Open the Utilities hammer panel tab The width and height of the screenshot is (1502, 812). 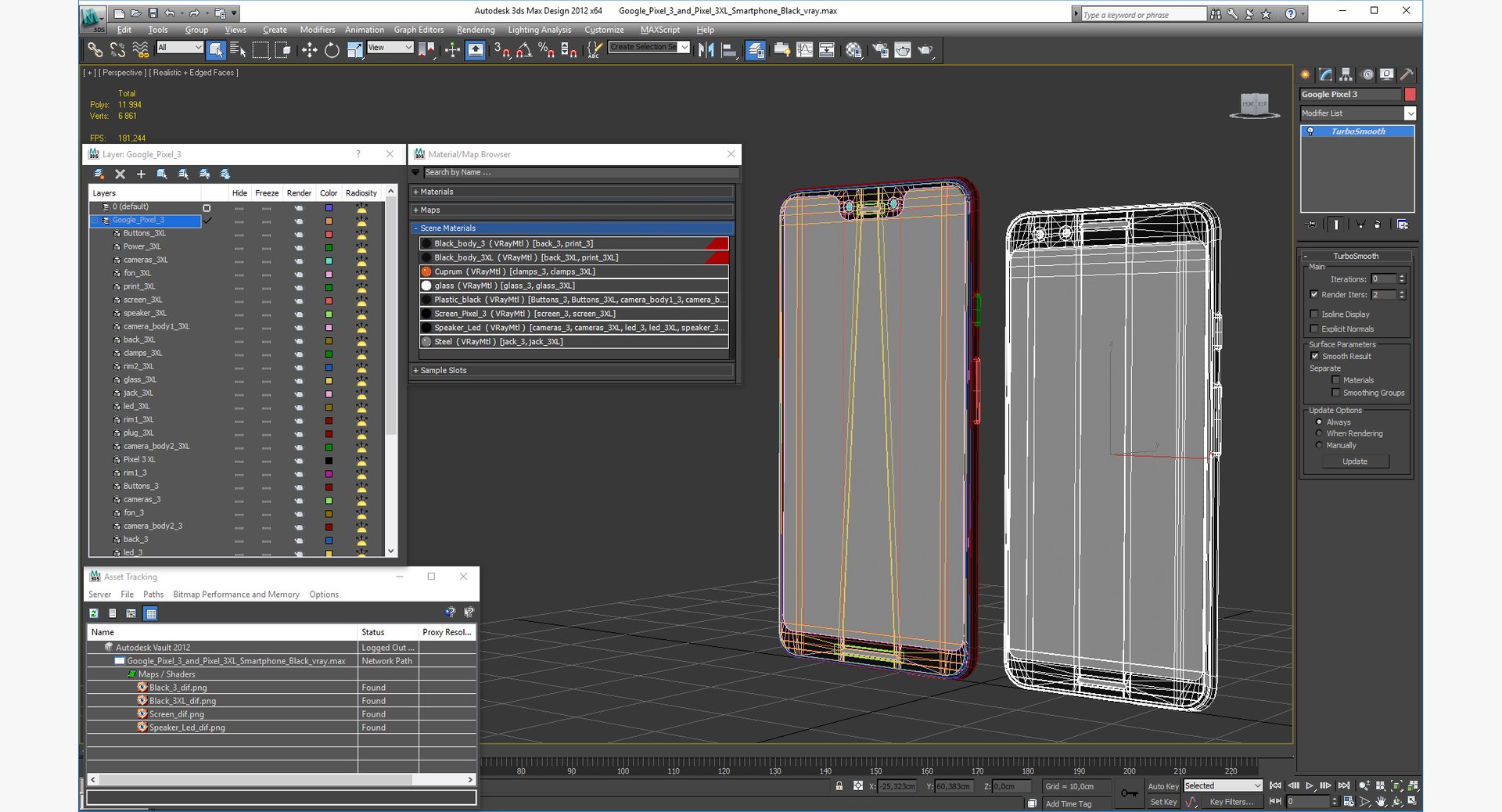[x=1407, y=75]
